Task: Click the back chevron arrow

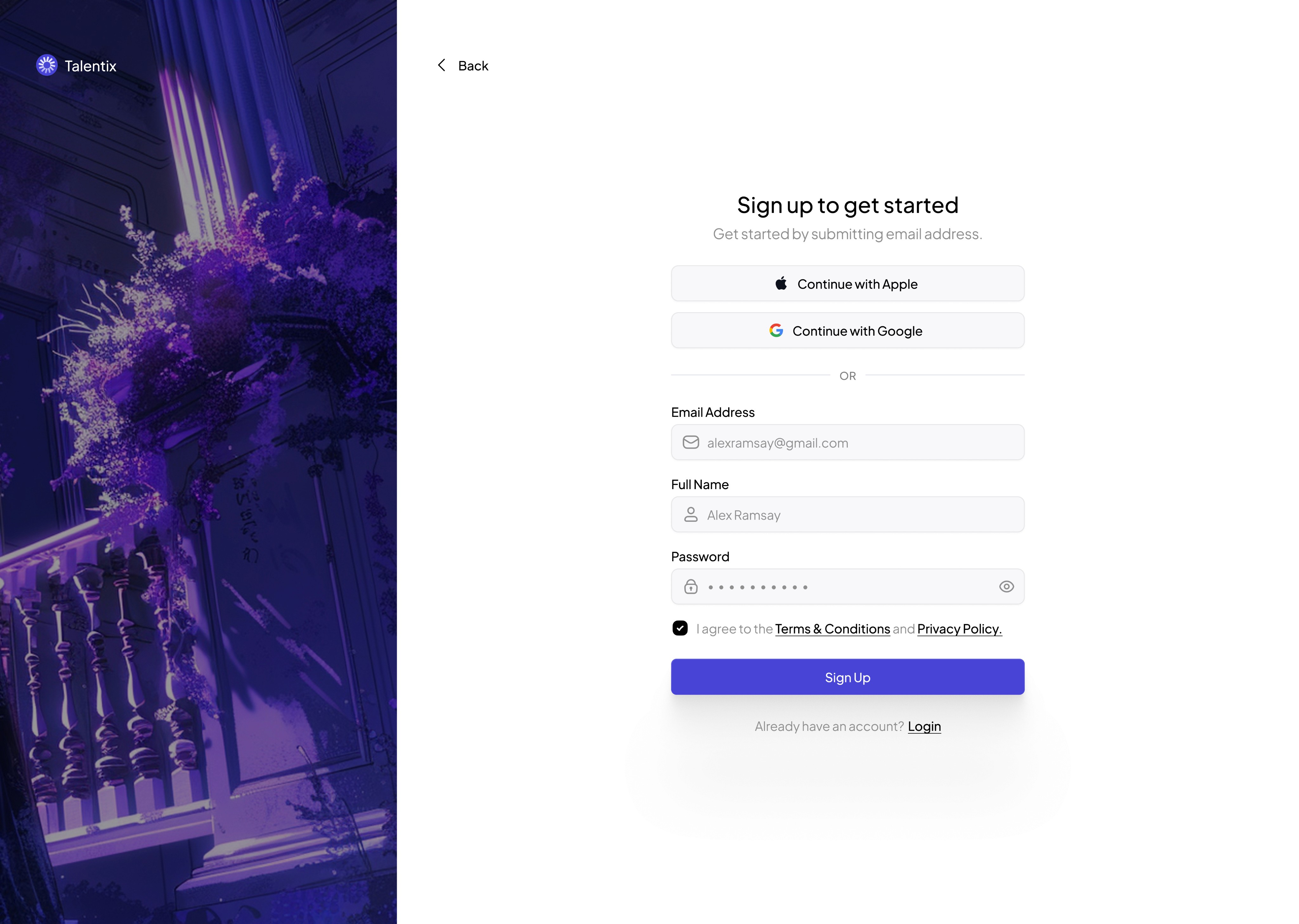Action: pos(441,65)
